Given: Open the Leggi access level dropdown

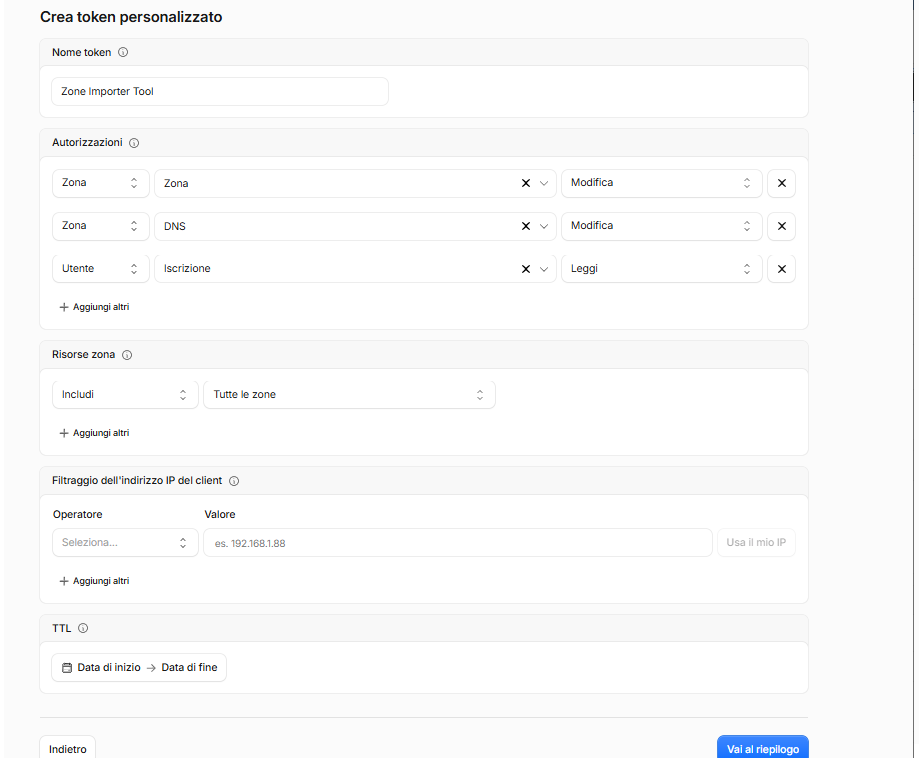Looking at the screenshot, I should 662,268.
